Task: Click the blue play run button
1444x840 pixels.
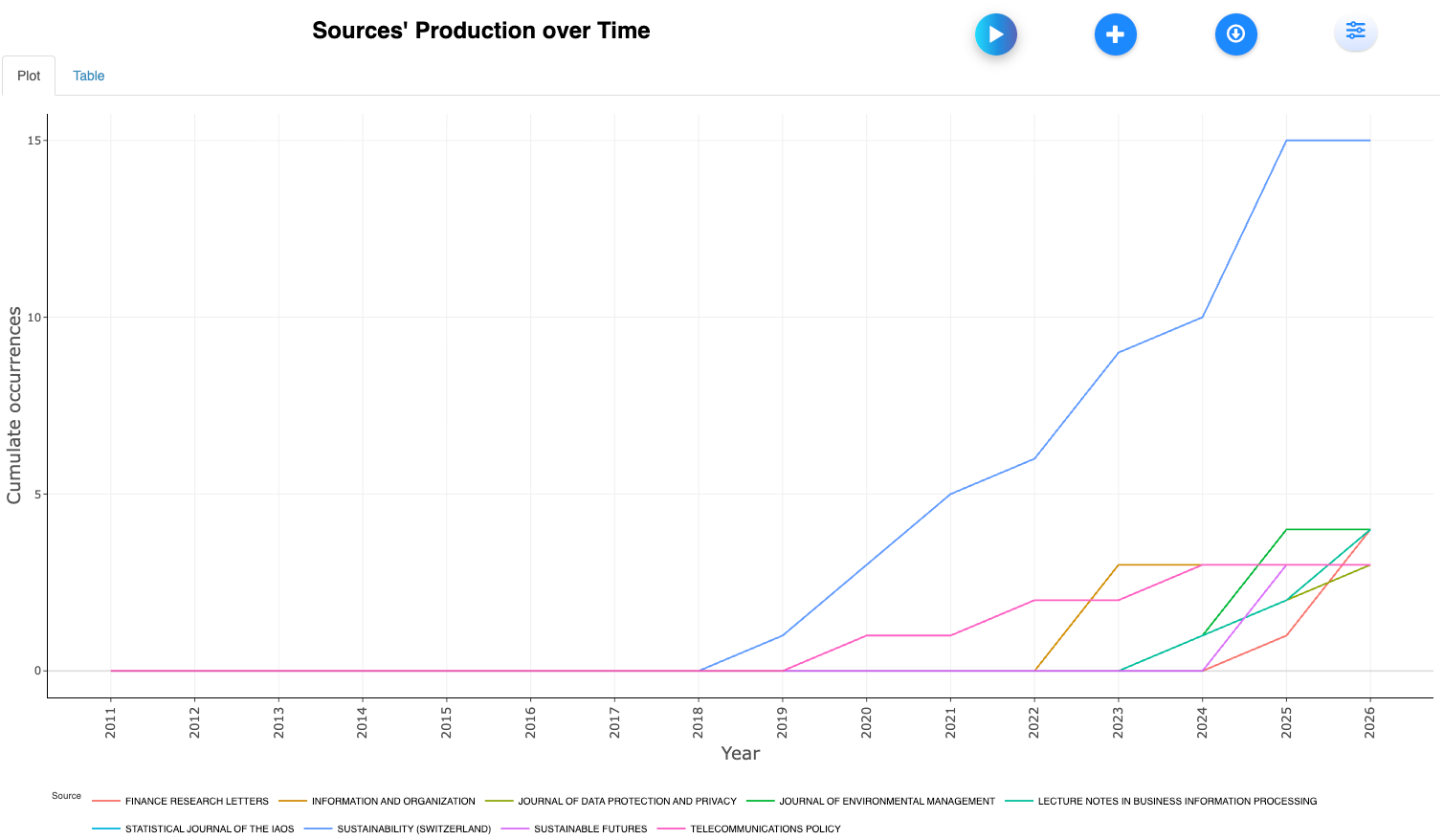Action: coord(995,34)
